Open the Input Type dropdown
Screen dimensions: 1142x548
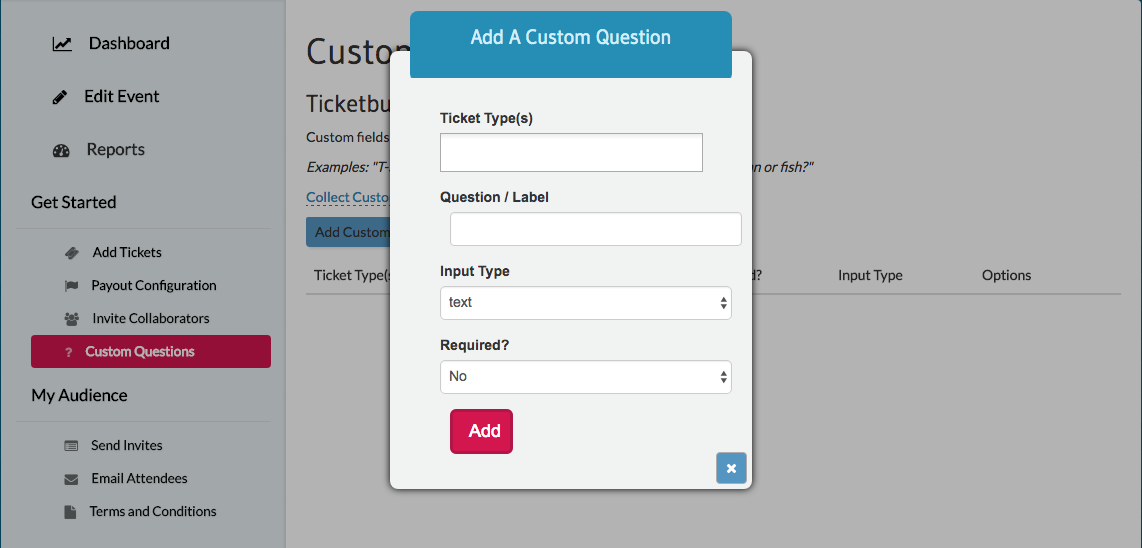click(586, 302)
